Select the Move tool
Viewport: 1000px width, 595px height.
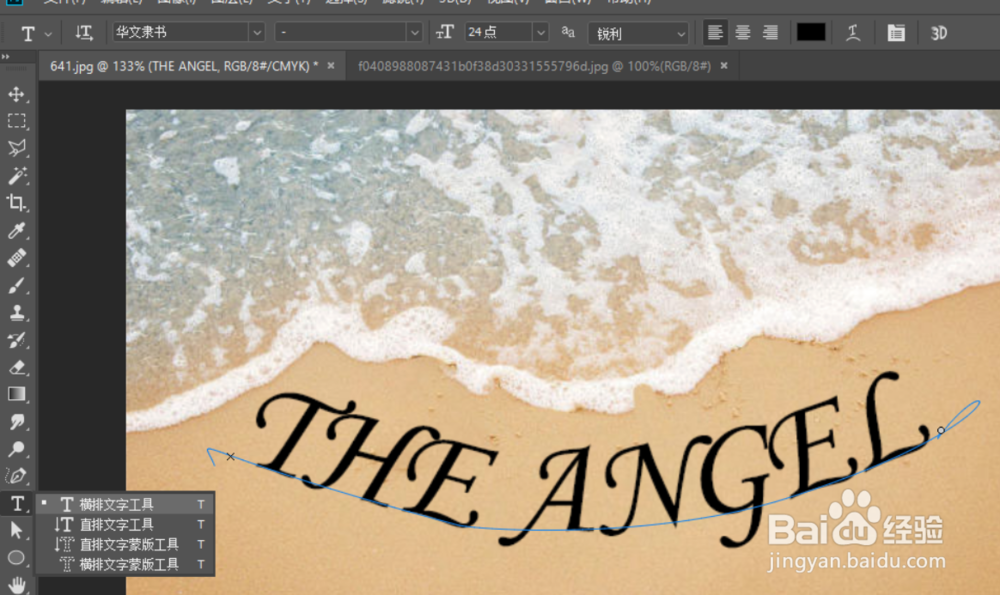click(17, 94)
